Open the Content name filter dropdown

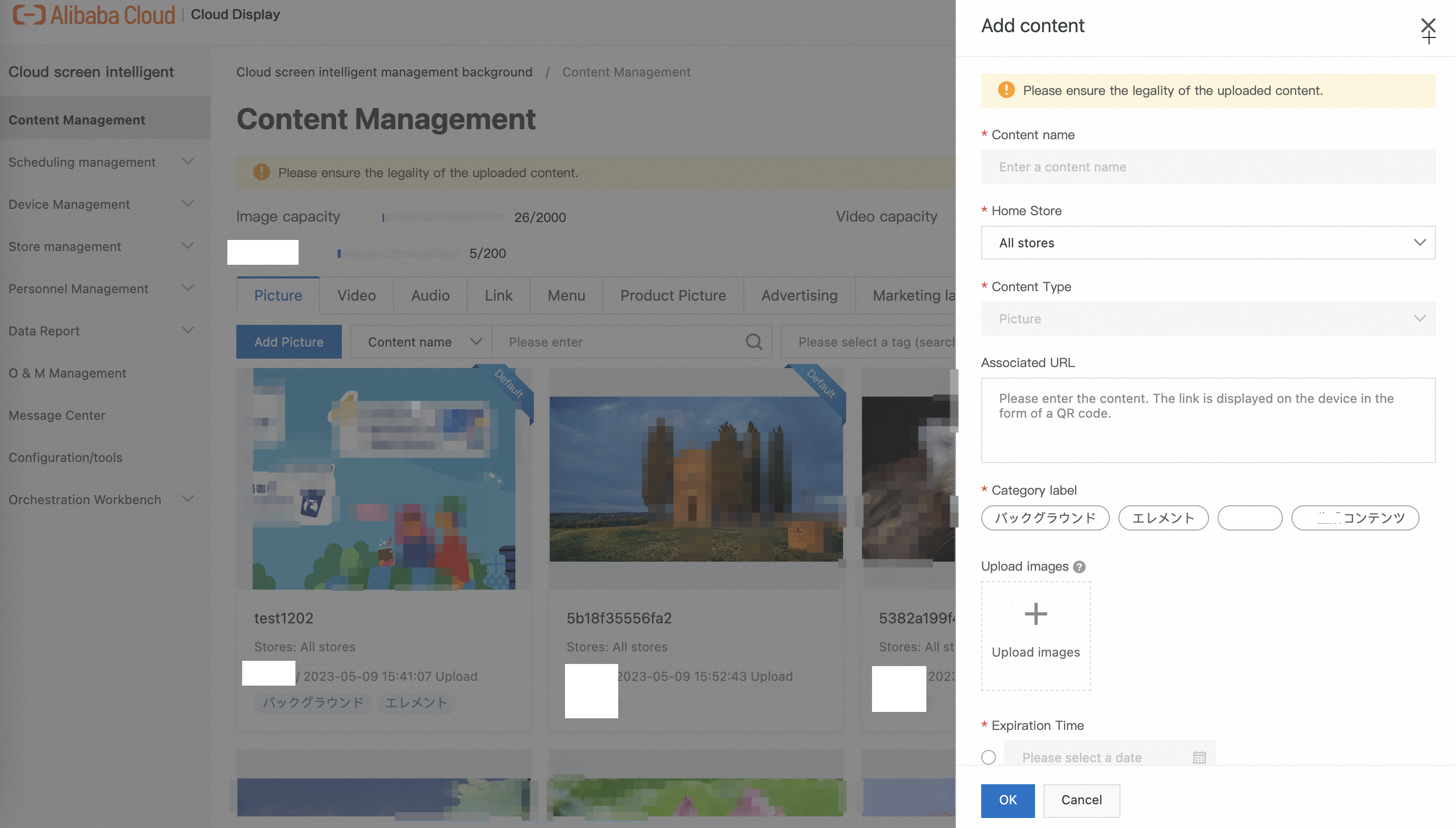click(x=421, y=342)
